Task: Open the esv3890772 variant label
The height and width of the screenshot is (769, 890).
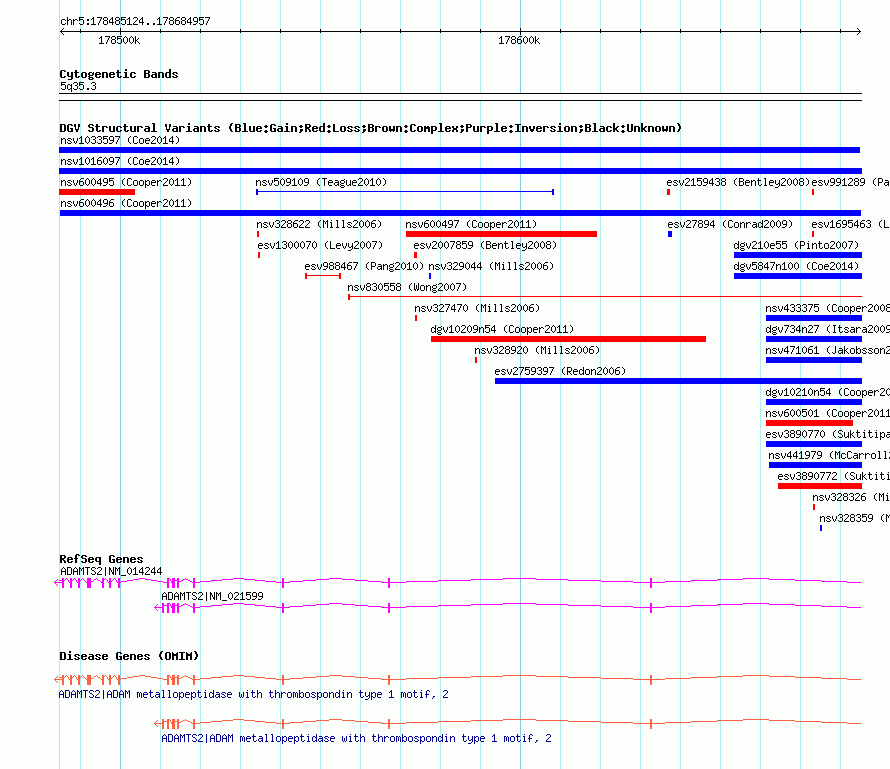Action: pos(833,476)
